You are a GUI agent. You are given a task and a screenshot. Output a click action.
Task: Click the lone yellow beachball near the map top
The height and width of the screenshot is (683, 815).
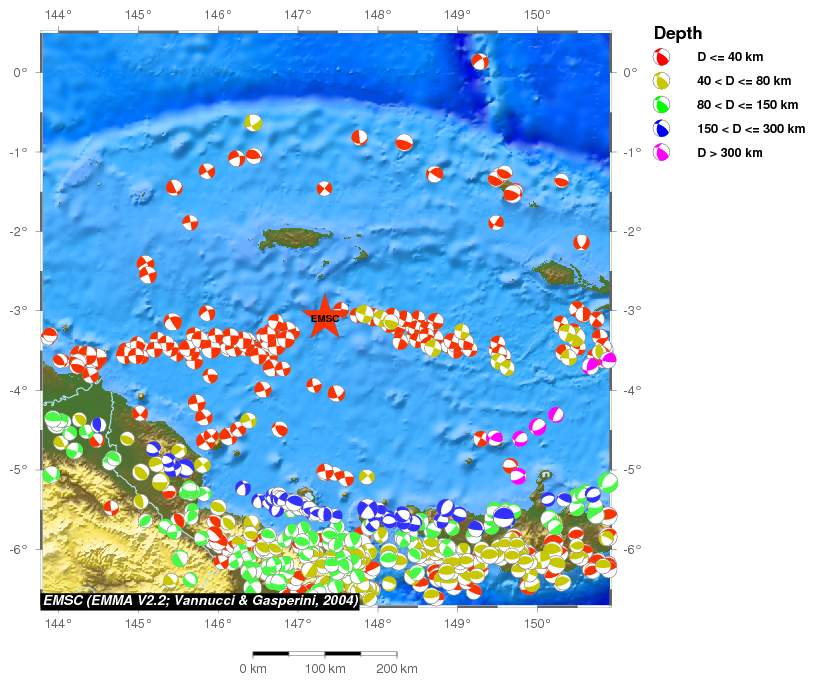pos(253,122)
